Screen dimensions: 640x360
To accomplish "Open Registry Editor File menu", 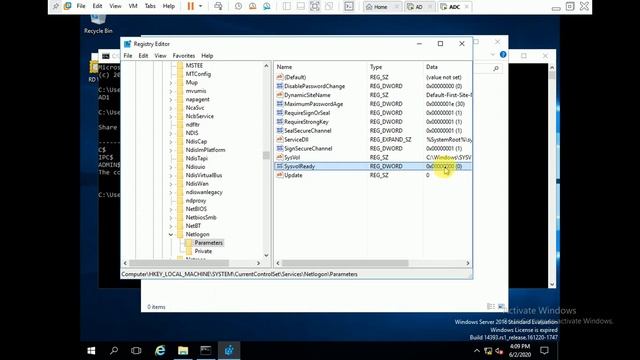I will (128, 56).
